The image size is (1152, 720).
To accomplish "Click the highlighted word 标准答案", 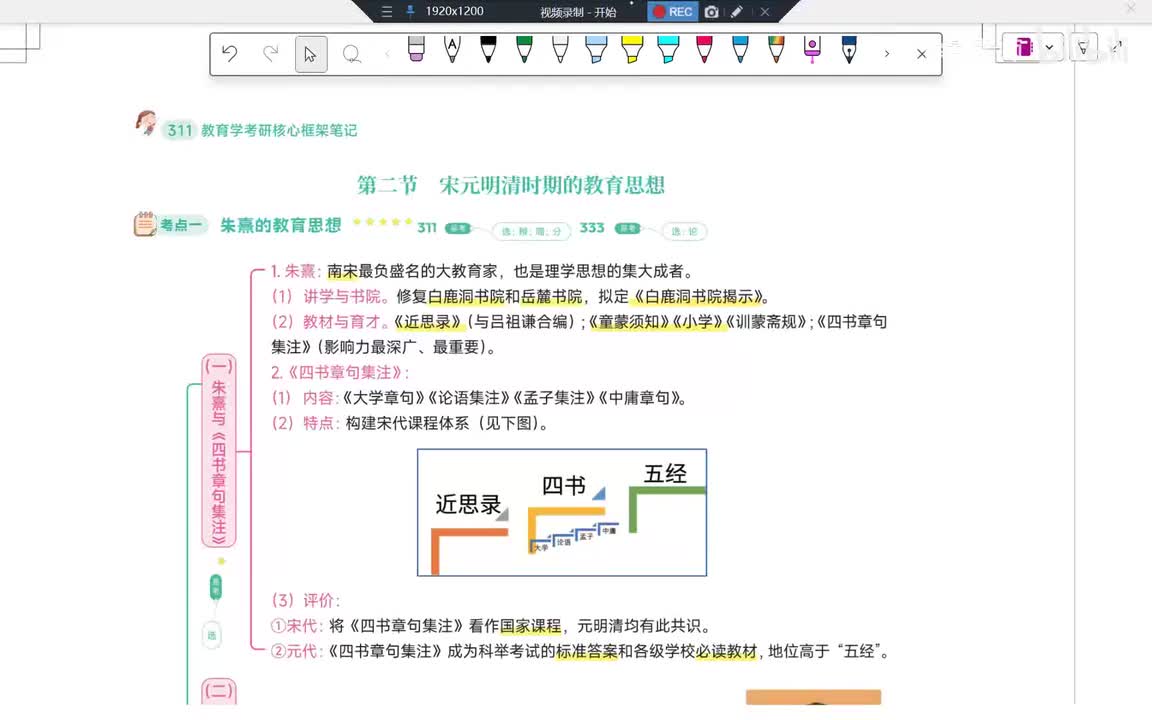I will (586, 651).
